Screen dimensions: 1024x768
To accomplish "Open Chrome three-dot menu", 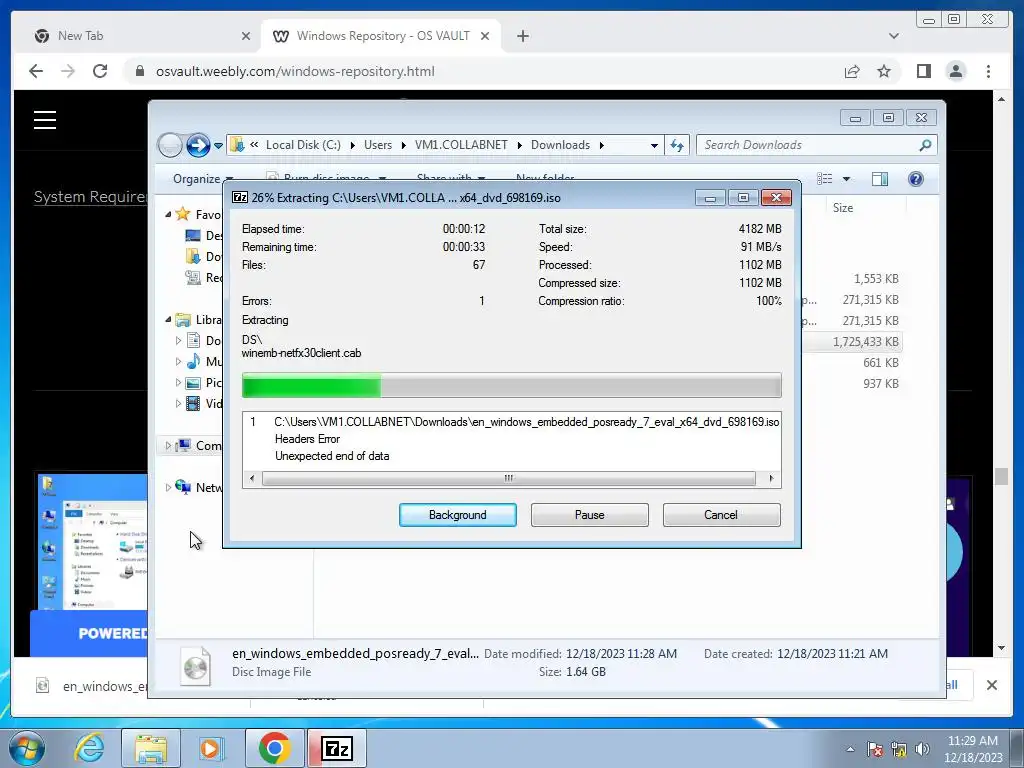I will point(988,71).
